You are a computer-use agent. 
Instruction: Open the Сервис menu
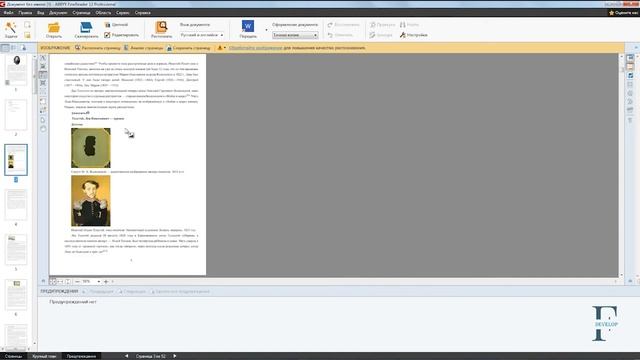click(122, 13)
